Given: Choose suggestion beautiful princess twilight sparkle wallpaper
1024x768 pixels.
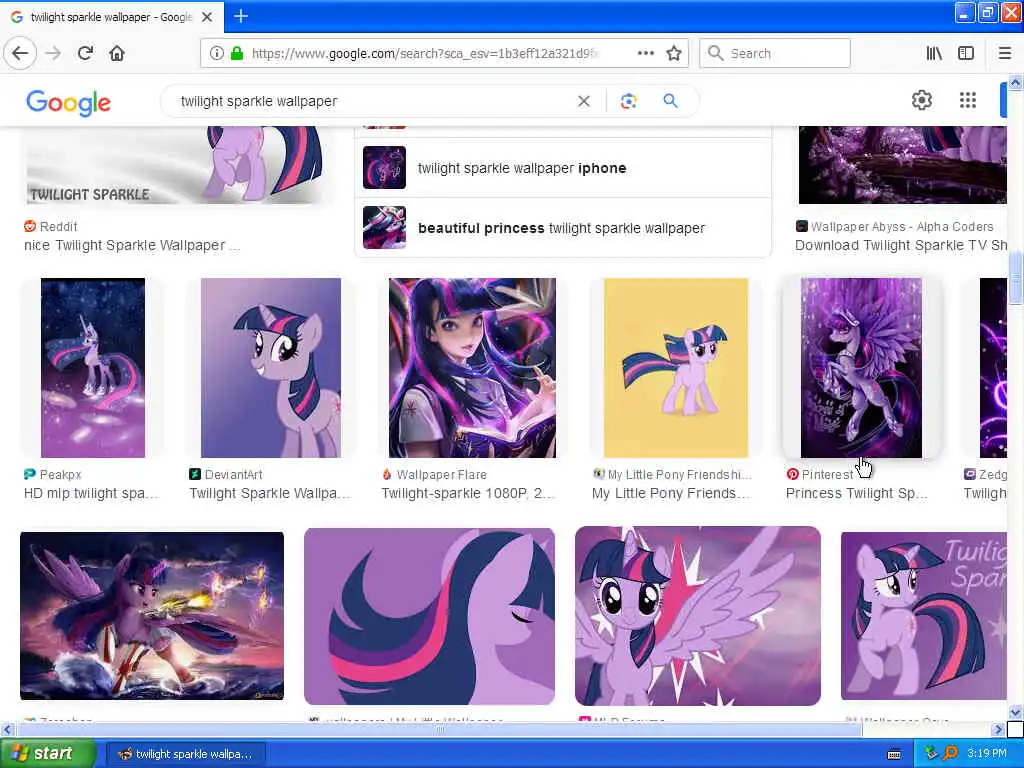Looking at the screenshot, I should click(563, 228).
